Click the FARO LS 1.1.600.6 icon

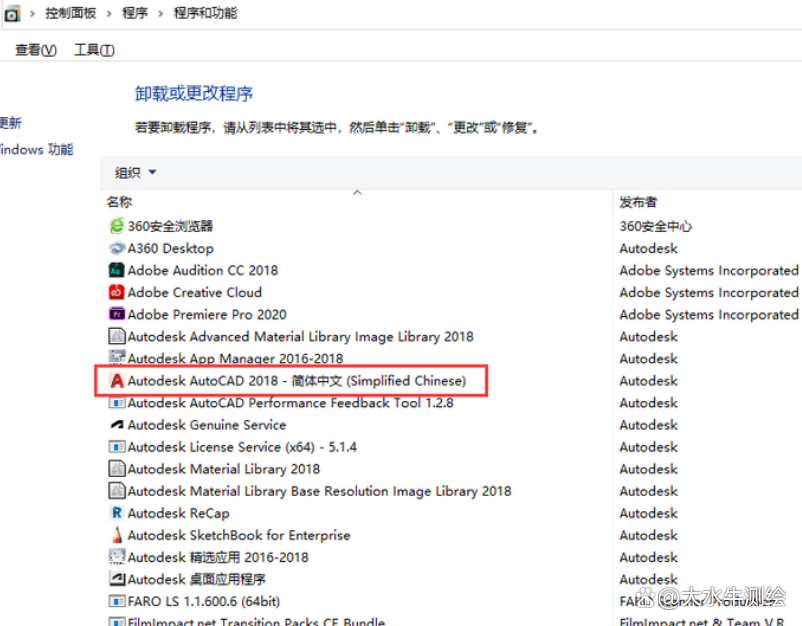click(117, 601)
